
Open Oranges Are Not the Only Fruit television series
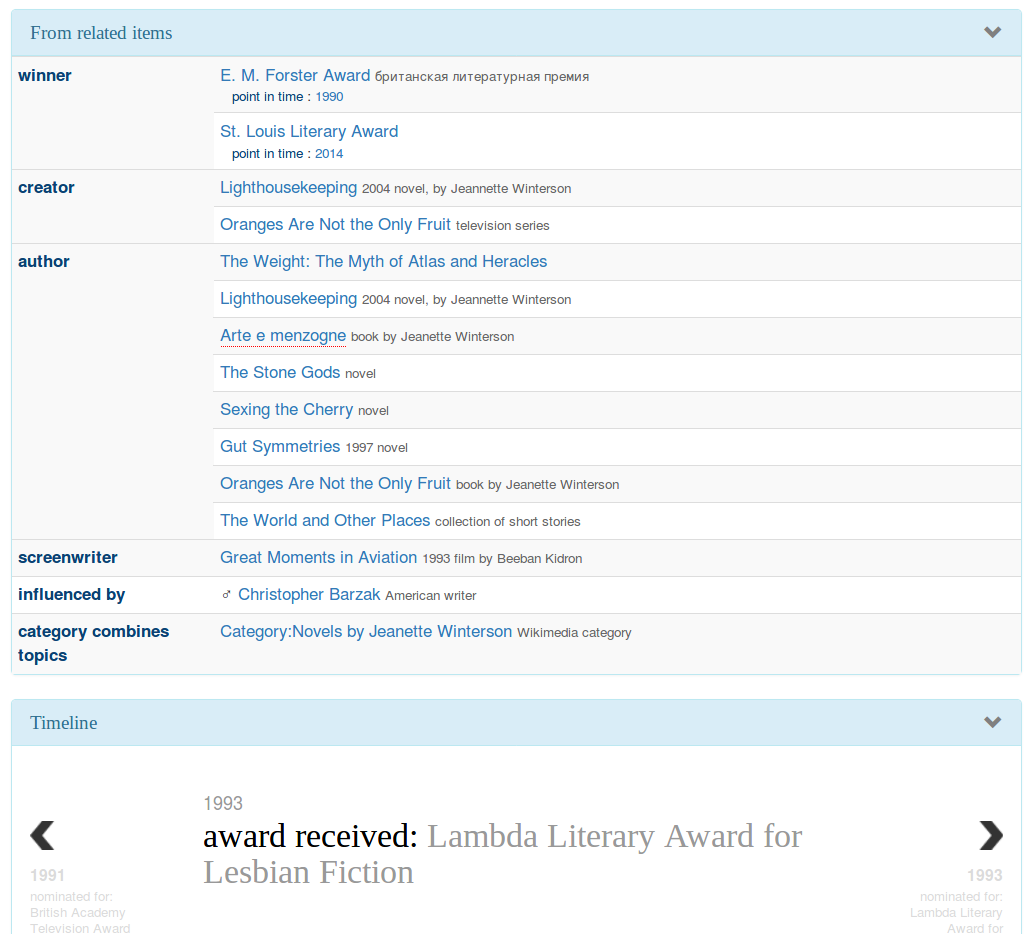pyautogui.click(x=335, y=224)
